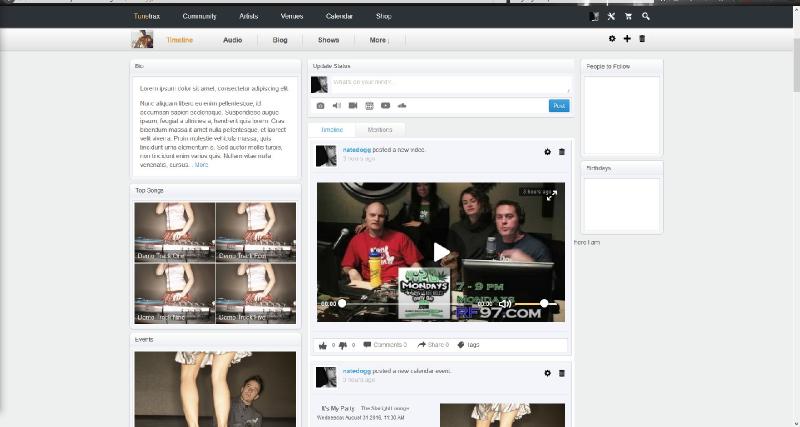Mute the video with the speaker icon
The height and width of the screenshot is (427, 800).
pos(505,303)
